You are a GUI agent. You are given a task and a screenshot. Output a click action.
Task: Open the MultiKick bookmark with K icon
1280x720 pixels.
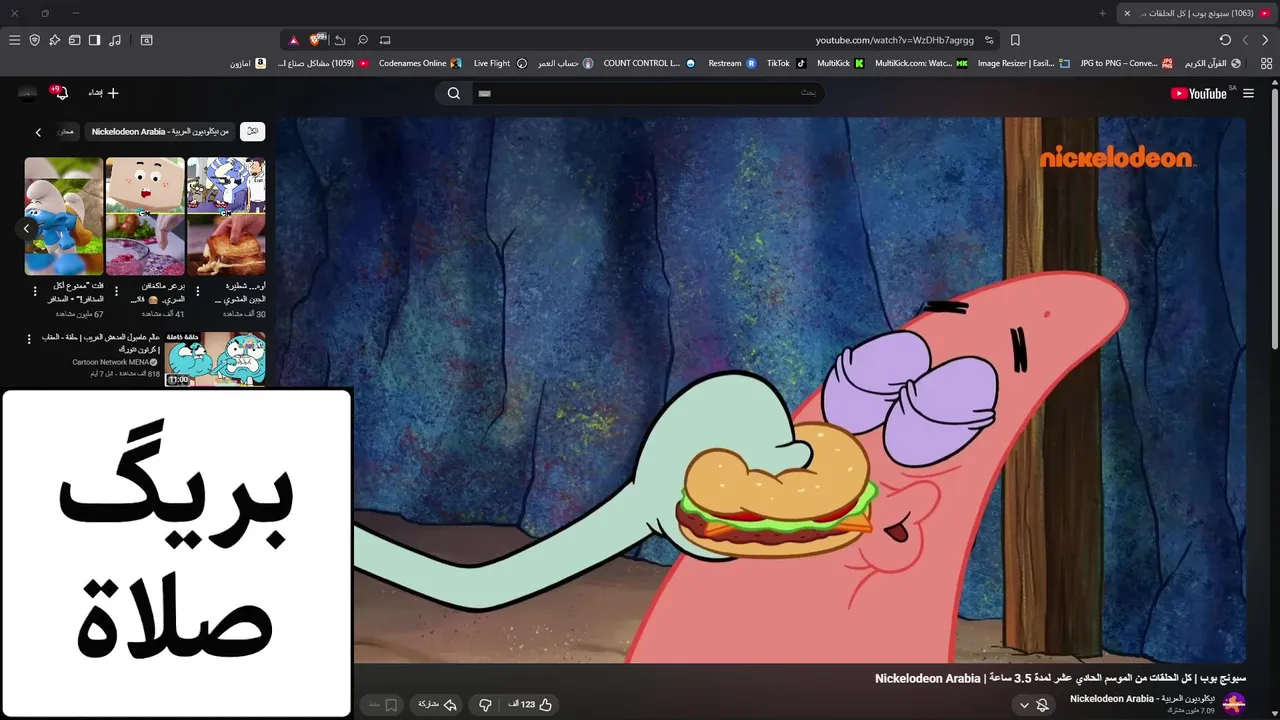pyautogui.click(x=840, y=63)
